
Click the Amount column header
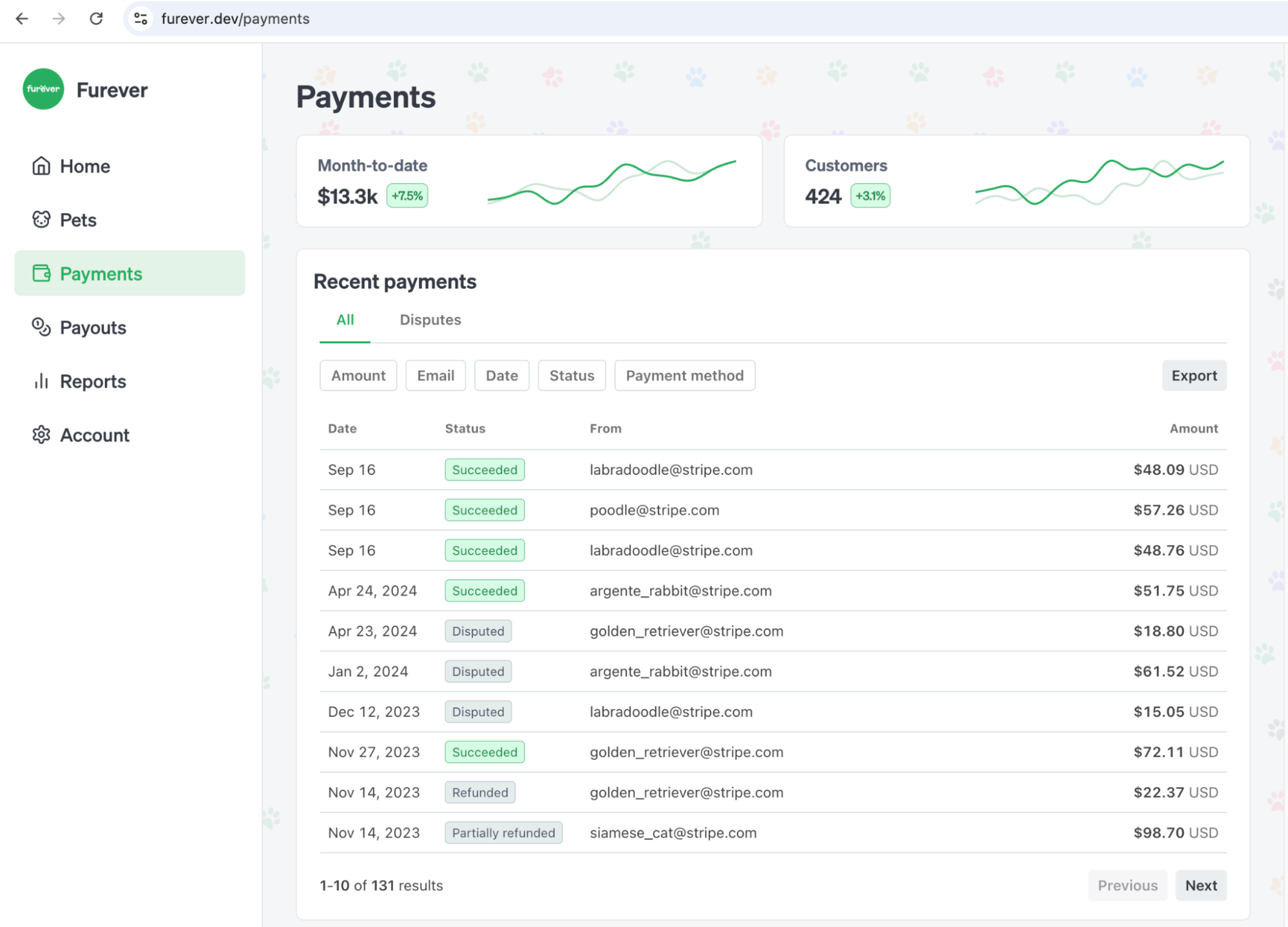pos(1194,428)
